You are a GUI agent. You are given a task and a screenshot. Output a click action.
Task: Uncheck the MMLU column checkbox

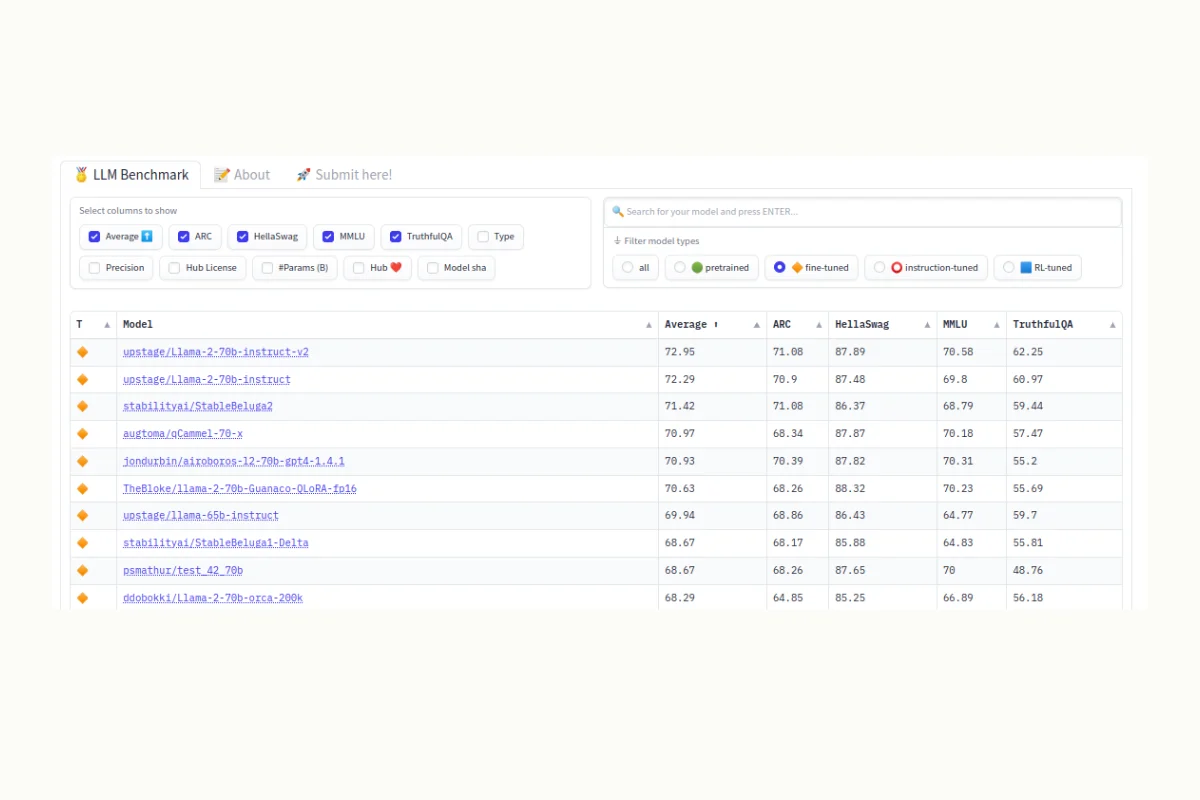point(328,237)
